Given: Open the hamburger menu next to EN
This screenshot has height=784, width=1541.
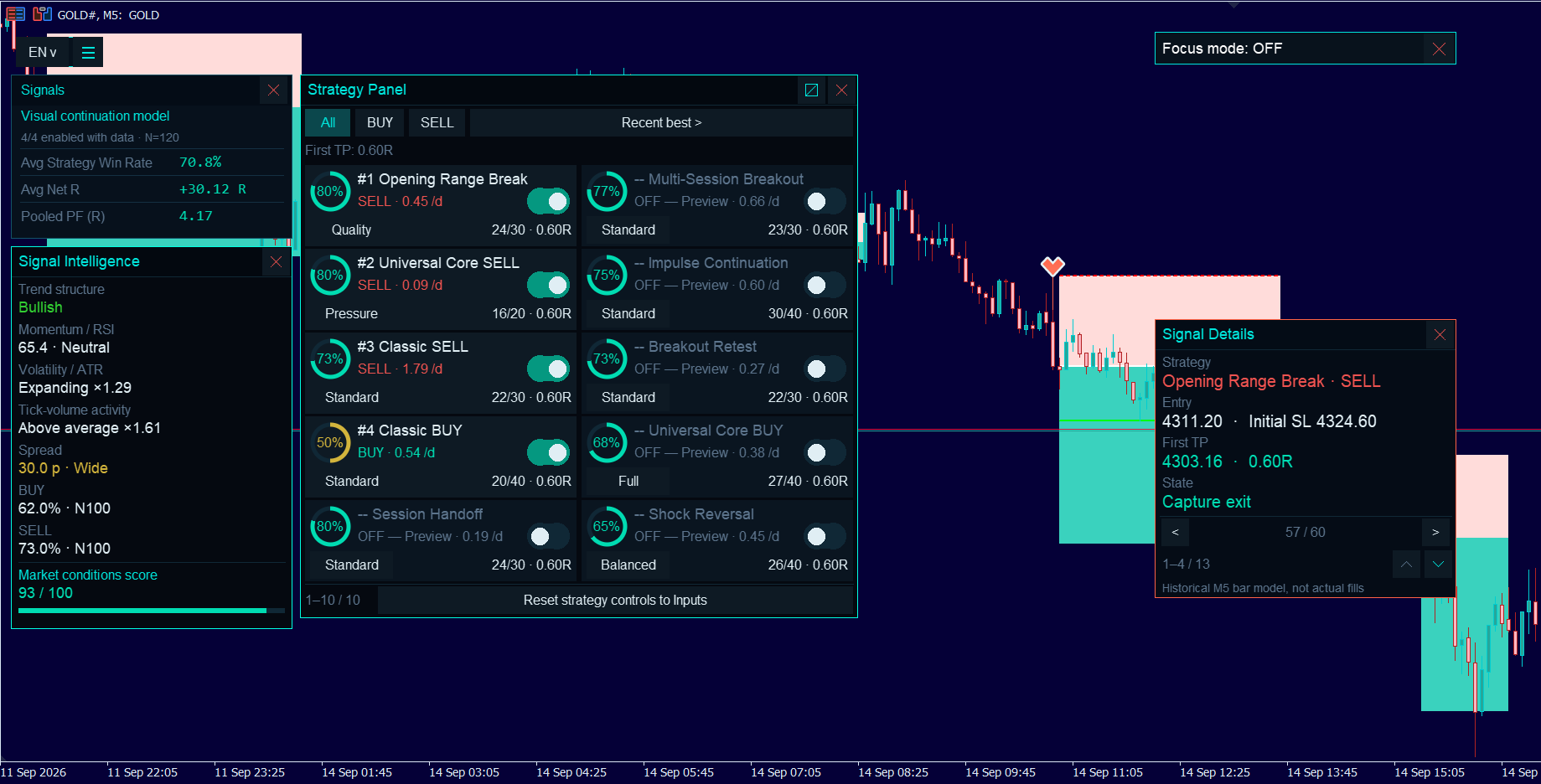Looking at the screenshot, I should [88, 52].
